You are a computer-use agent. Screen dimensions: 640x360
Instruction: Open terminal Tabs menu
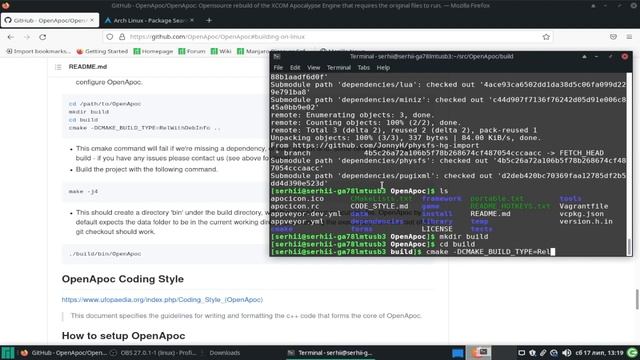363,68
